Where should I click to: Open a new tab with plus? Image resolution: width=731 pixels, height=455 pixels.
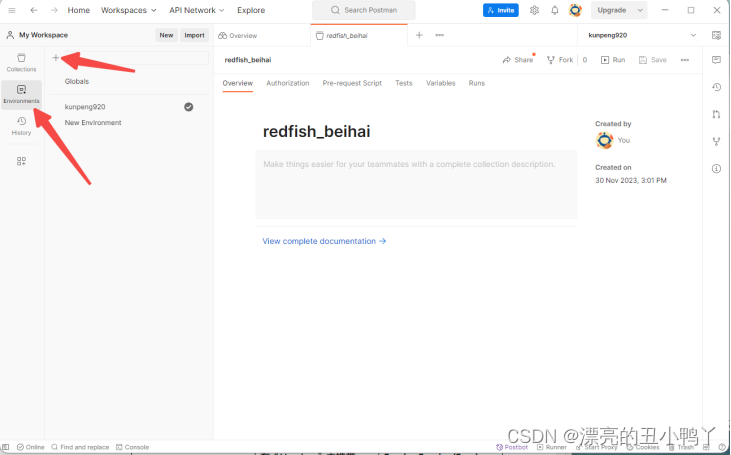419,35
